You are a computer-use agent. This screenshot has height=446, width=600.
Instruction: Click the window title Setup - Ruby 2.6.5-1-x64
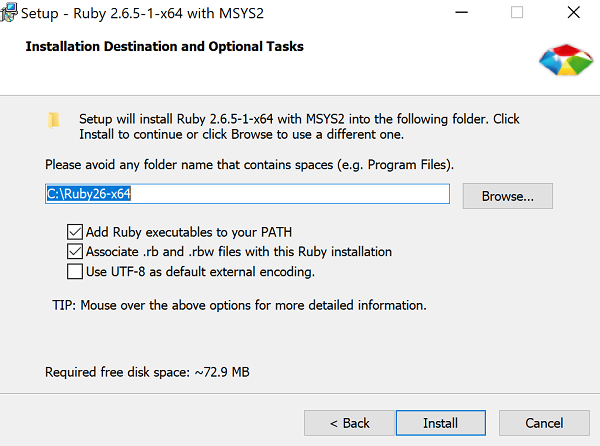[x=142, y=13]
